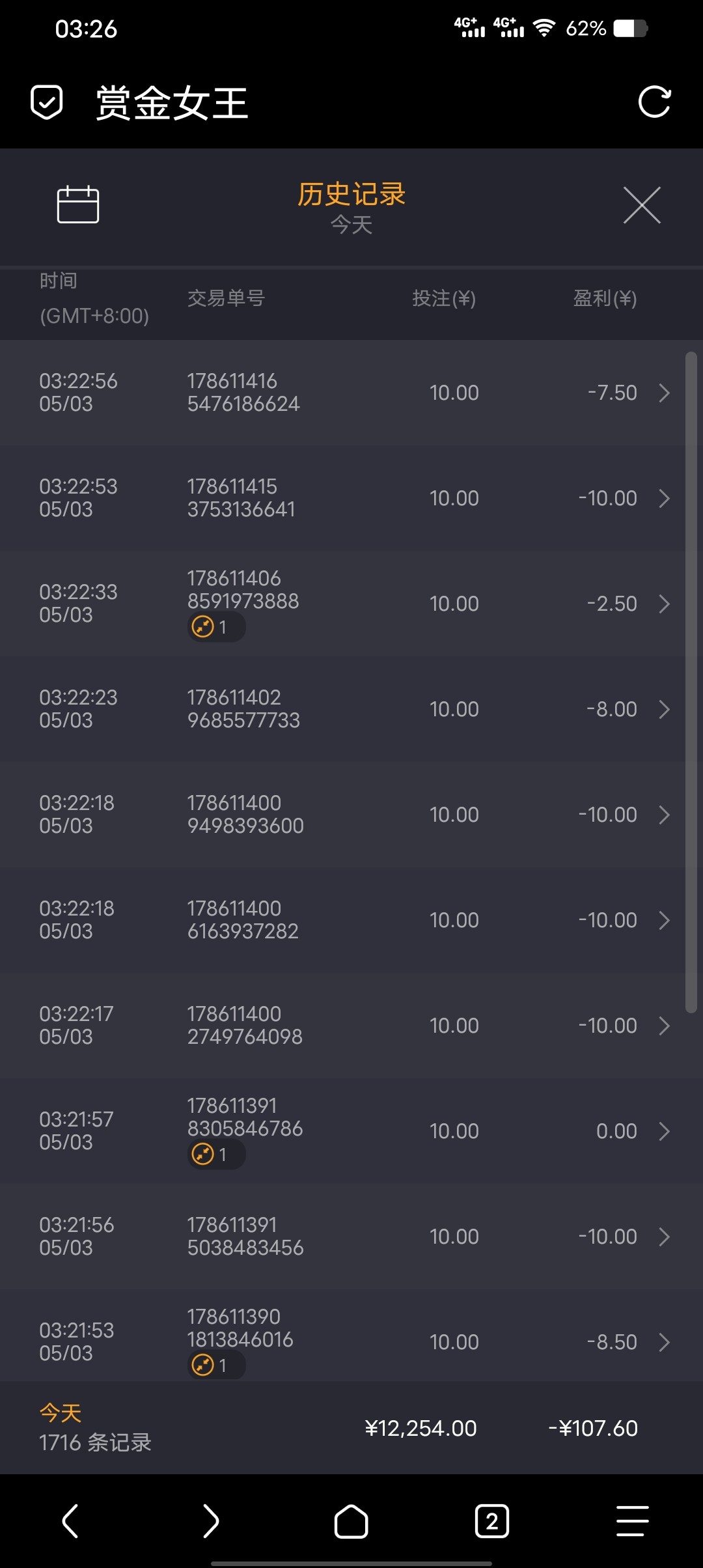Tap the refresh icon in header
Image resolution: width=703 pixels, height=1568 pixels.
pos(654,102)
